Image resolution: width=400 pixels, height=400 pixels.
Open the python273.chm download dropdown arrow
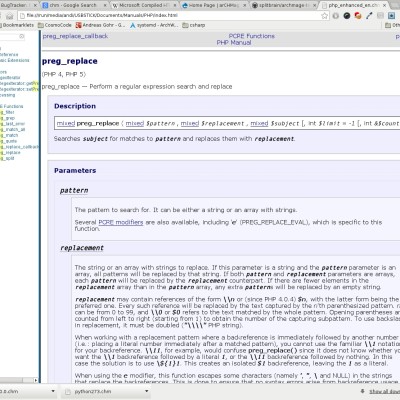146,391
